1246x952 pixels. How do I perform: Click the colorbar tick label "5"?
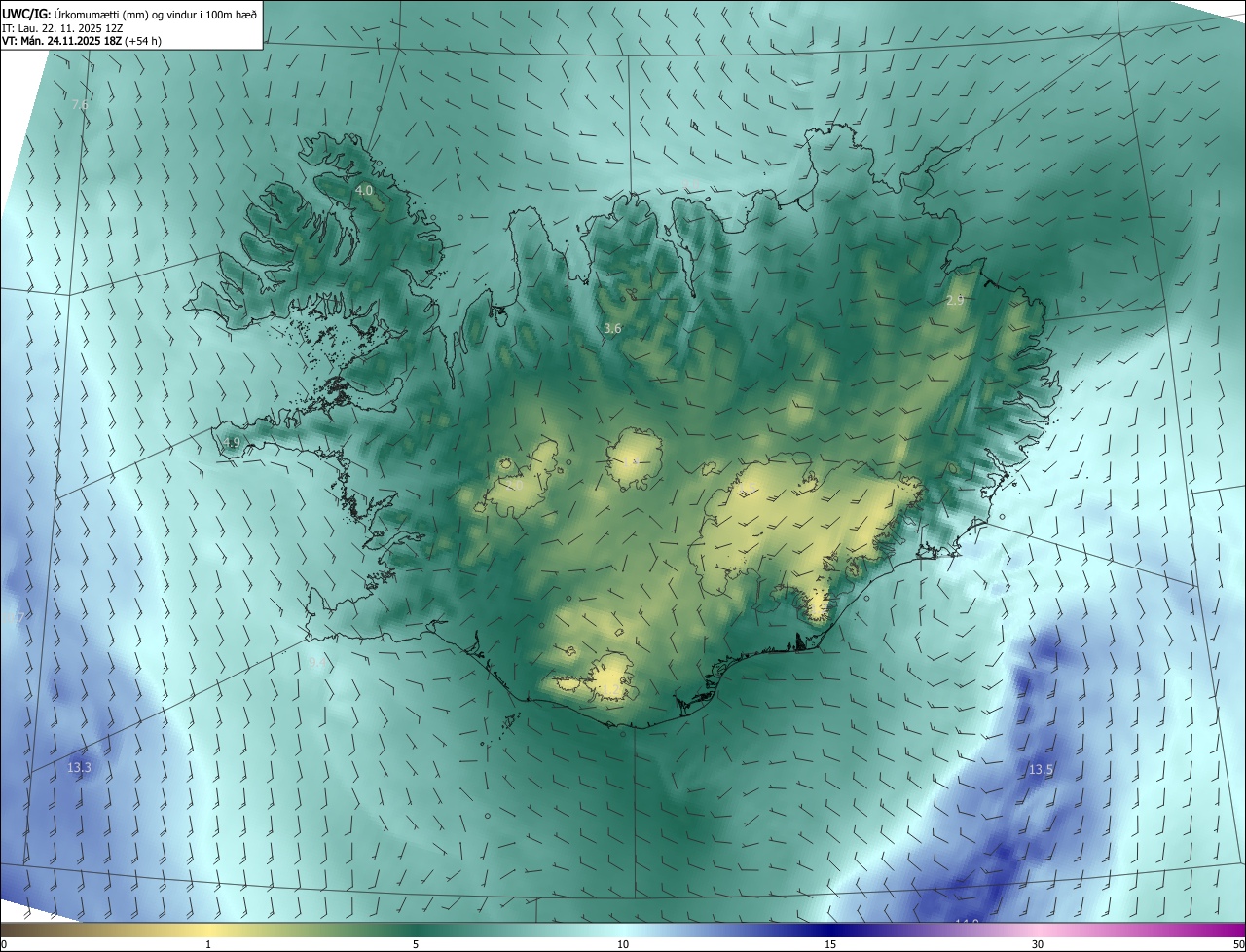click(x=416, y=944)
